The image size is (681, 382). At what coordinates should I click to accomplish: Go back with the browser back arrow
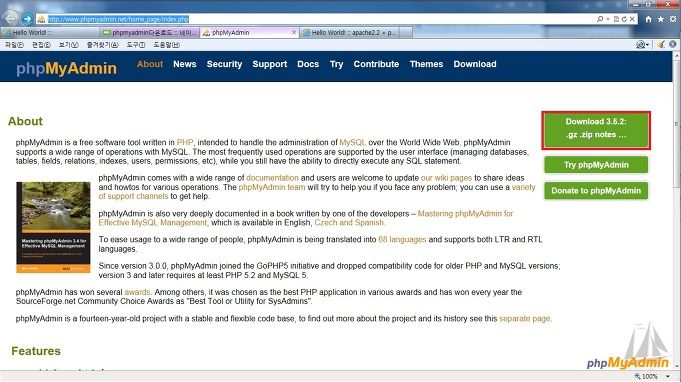(x=10, y=18)
